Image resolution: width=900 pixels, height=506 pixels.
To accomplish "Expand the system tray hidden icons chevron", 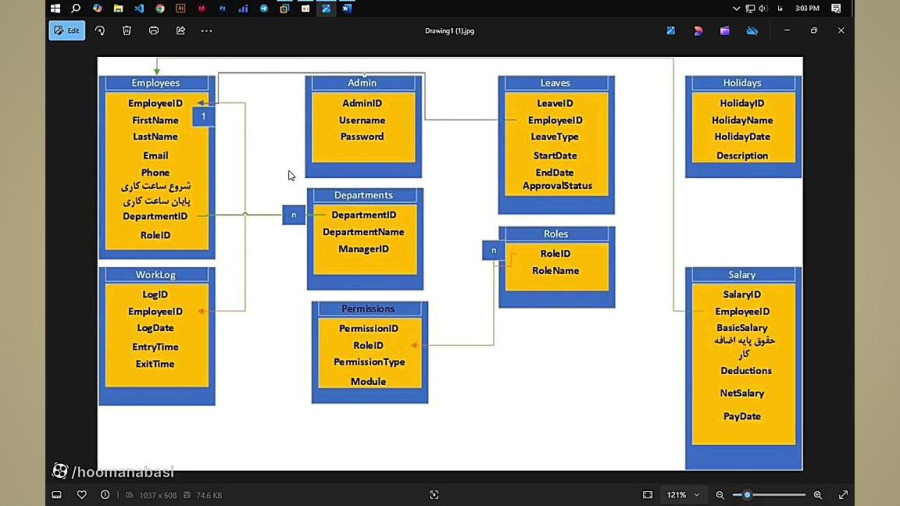I will 736,8.
